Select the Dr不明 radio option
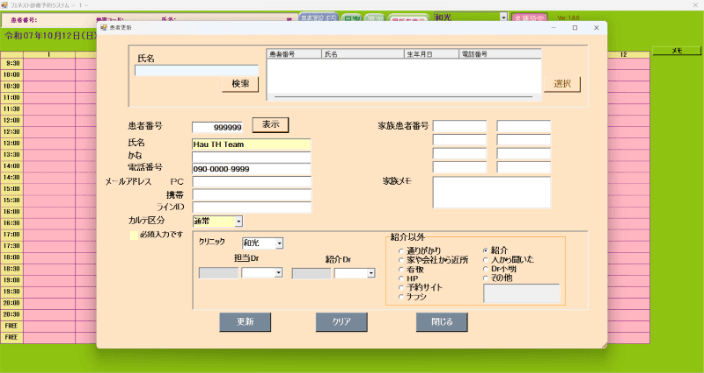Image resolution: width=704 pixels, height=373 pixels. click(485, 268)
